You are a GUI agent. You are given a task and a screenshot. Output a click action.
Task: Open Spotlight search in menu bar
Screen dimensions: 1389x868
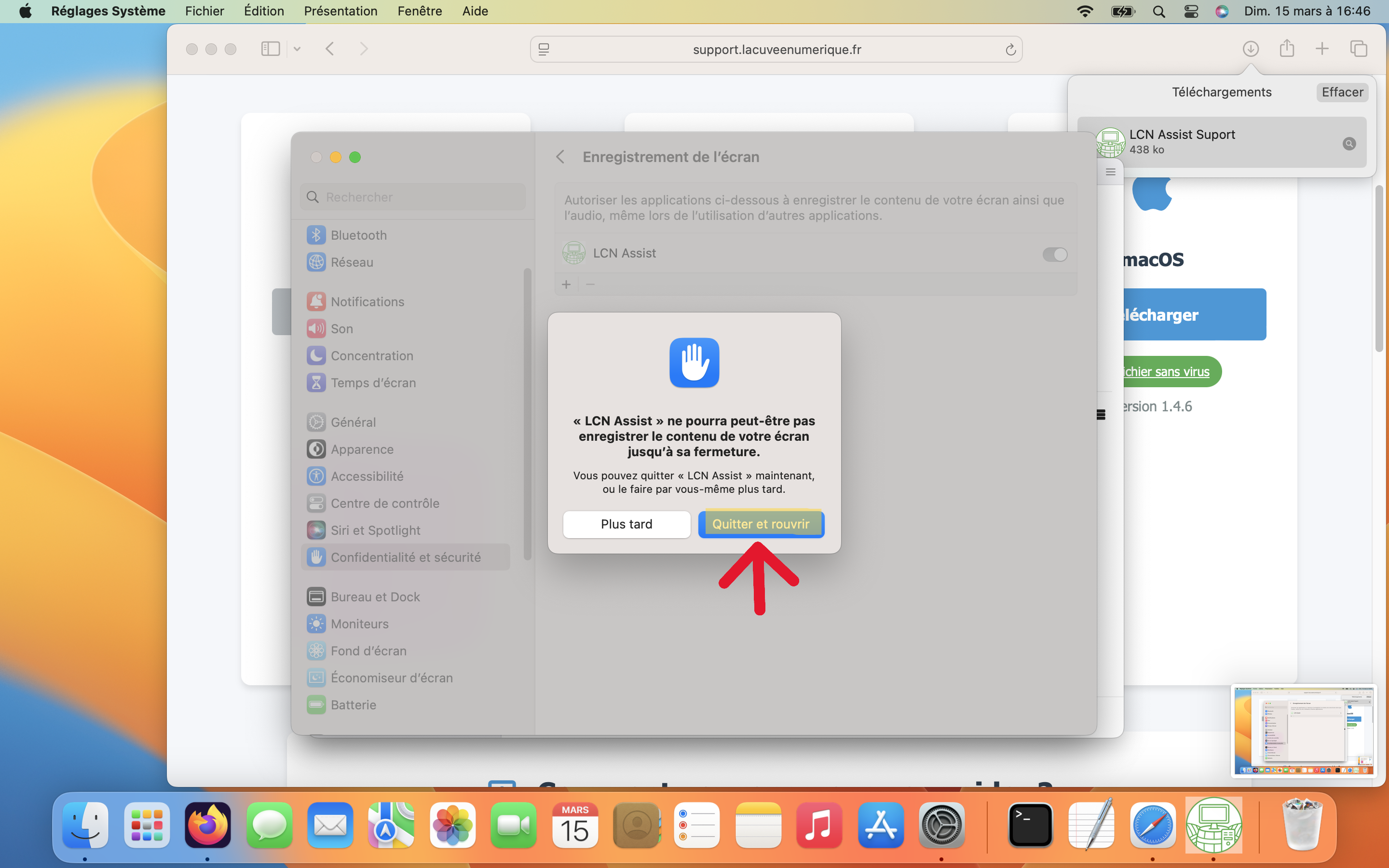click(x=1159, y=11)
